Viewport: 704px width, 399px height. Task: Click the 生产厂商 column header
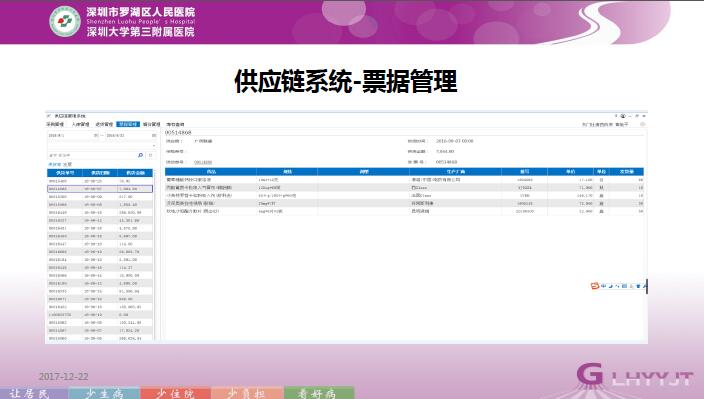tap(455, 171)
